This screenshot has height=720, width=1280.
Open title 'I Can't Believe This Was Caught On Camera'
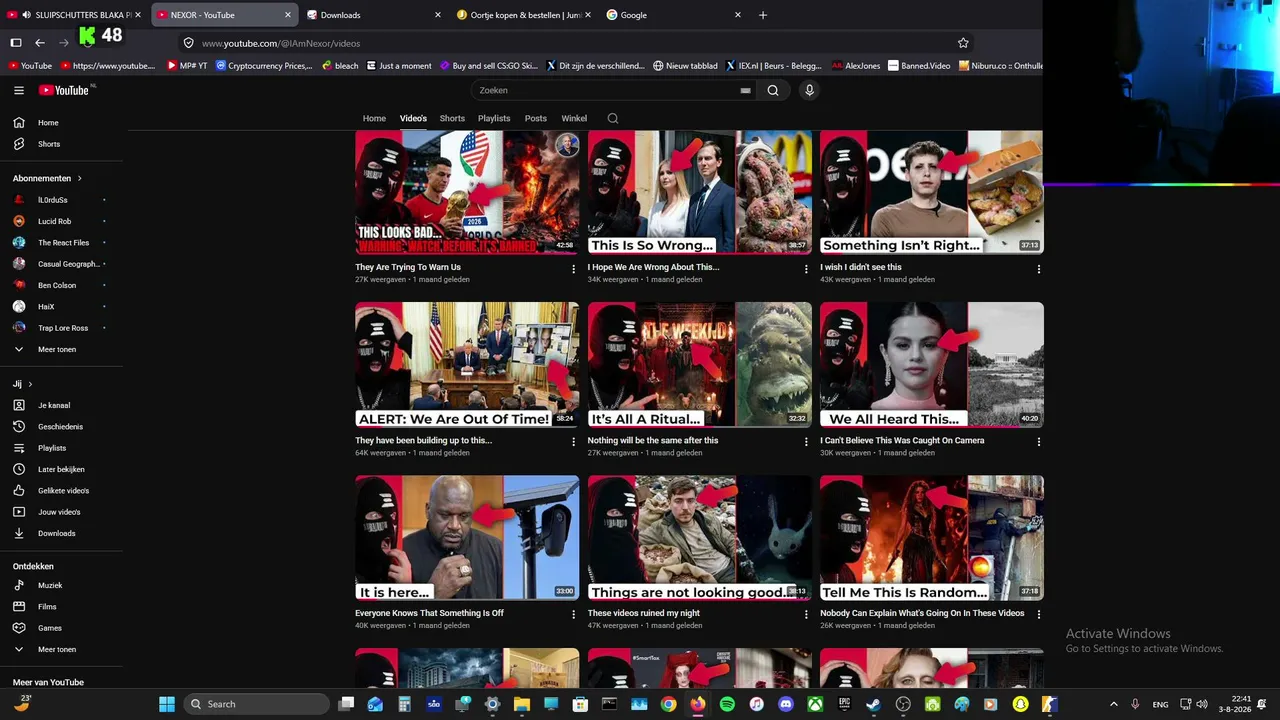pos(902,440)
